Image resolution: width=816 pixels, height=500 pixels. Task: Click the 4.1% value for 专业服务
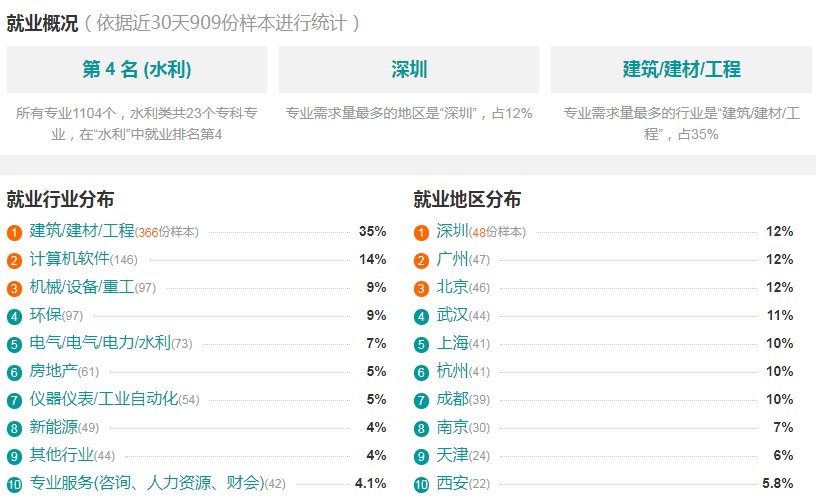(371, 484)
